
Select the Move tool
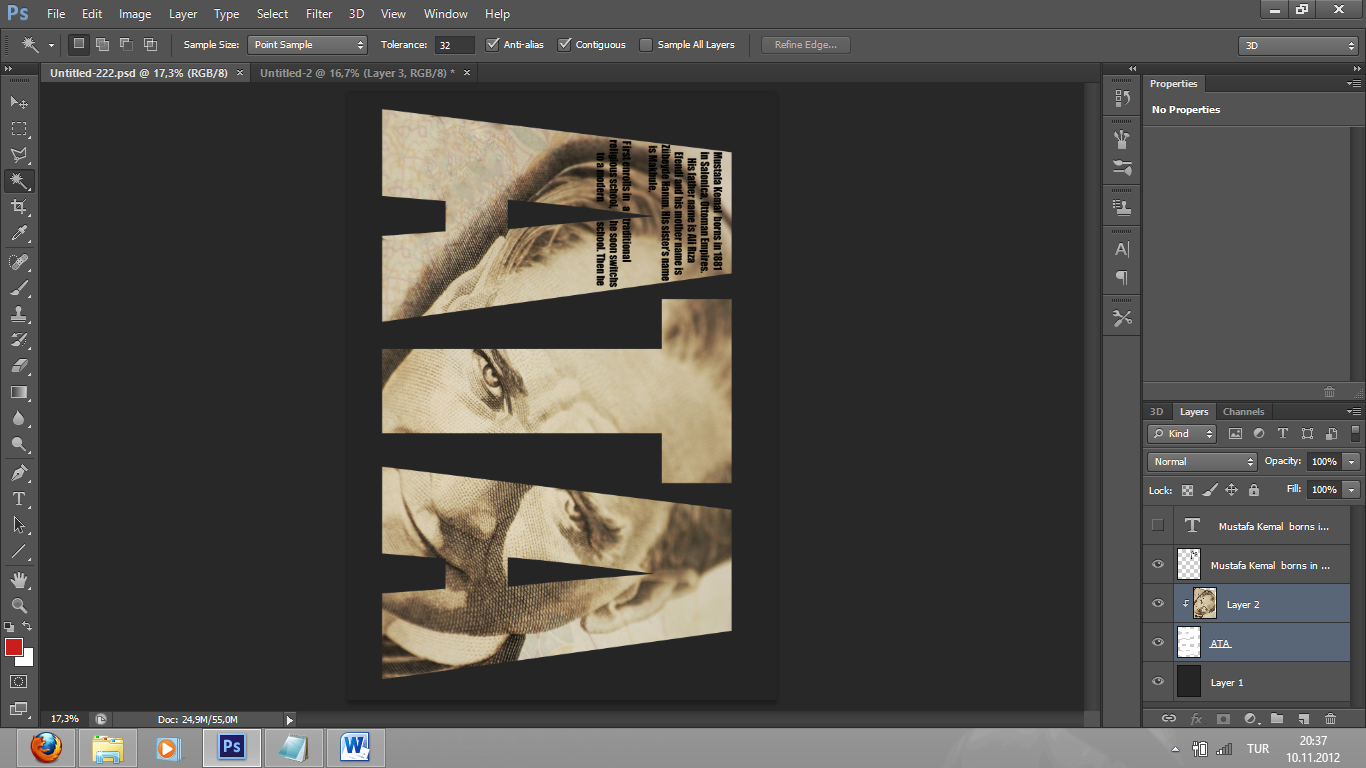pos(19,102)
